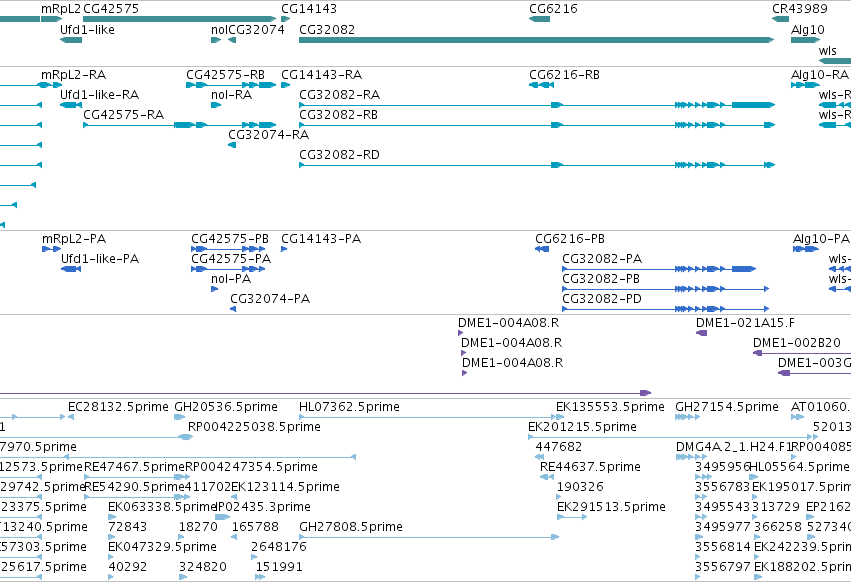Select EST EK242239.5prime

click(x=758, y=557)
